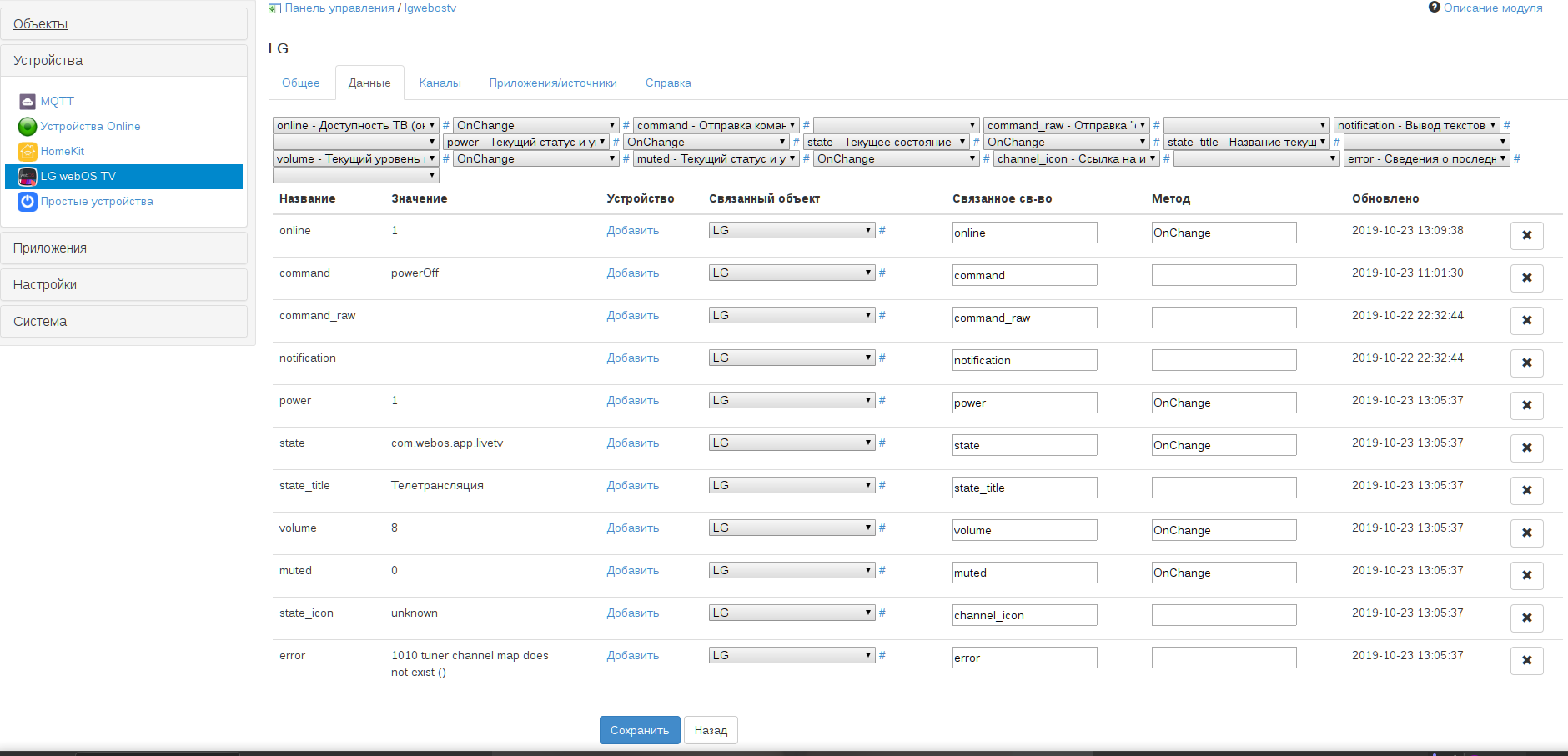Open the Система sidebar section
The width and height of the screenshot is (1568, 756).
pyautogui.click(x=124, y=322)
